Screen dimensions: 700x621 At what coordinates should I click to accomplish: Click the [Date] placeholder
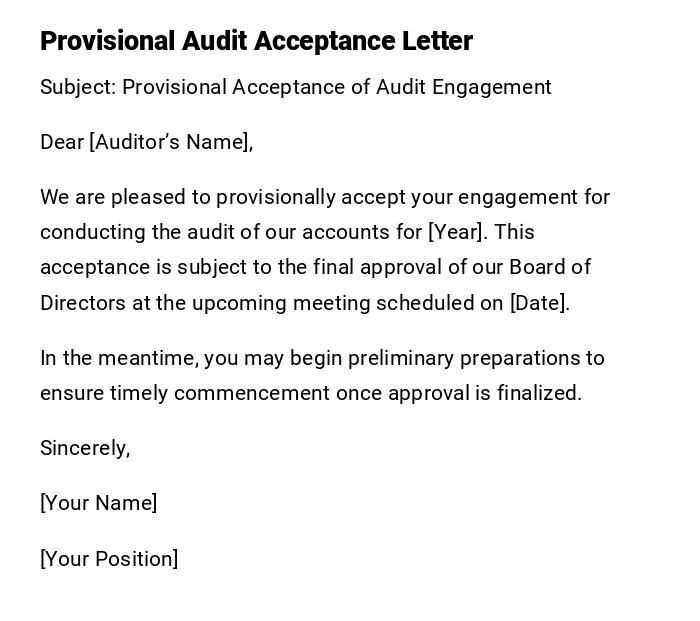[539, 303]
